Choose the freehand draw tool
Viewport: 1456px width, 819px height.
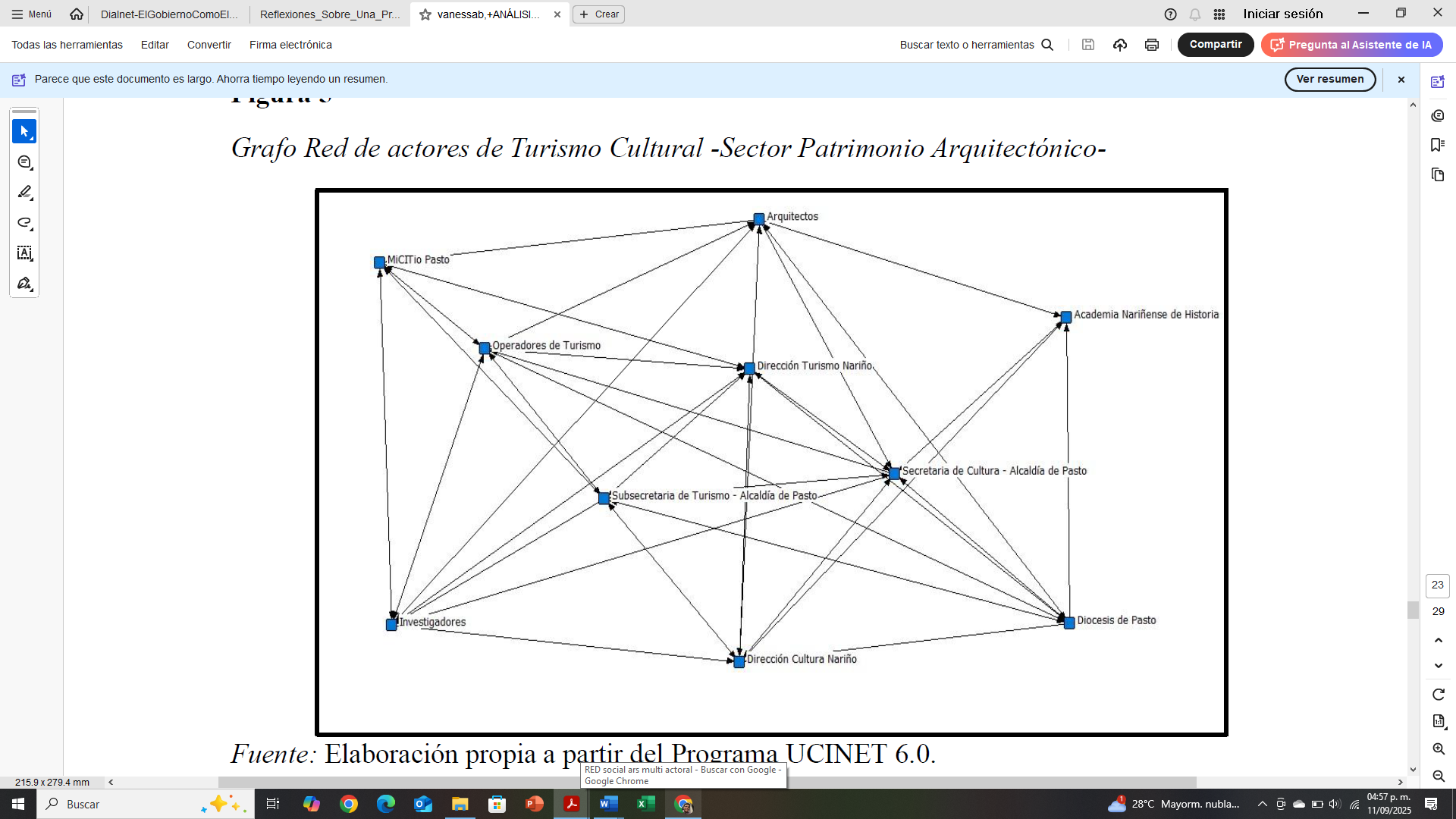[24, 223]
